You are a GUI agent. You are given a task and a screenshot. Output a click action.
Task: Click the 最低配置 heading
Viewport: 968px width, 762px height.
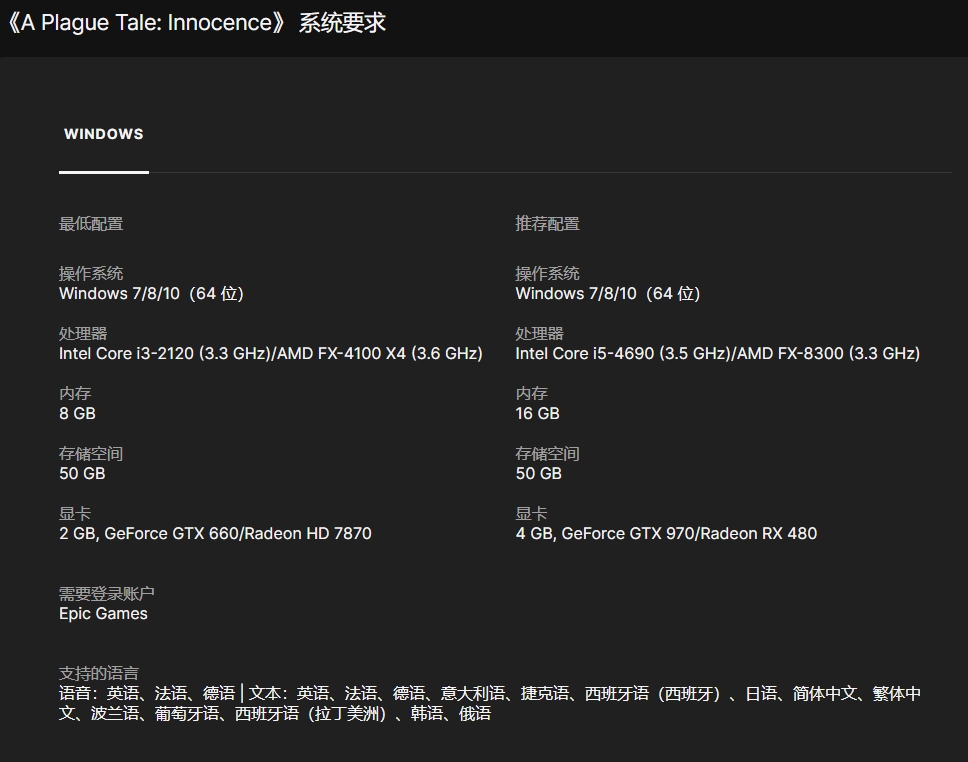click(x=91, y=224)
